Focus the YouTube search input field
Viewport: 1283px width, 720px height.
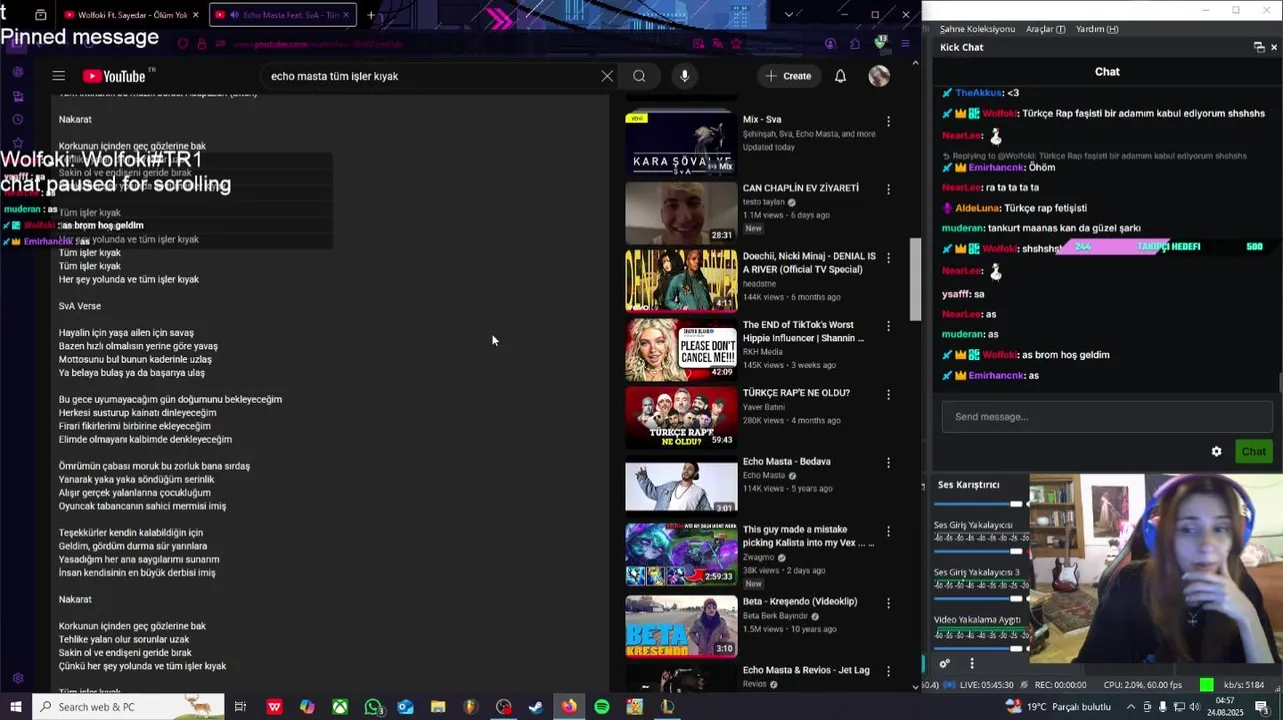click(x=430, y=76)
